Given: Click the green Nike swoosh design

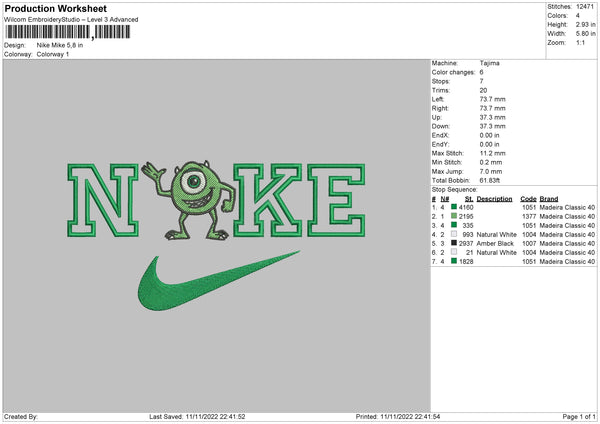Looking at the screenshot, I should 218,280.
